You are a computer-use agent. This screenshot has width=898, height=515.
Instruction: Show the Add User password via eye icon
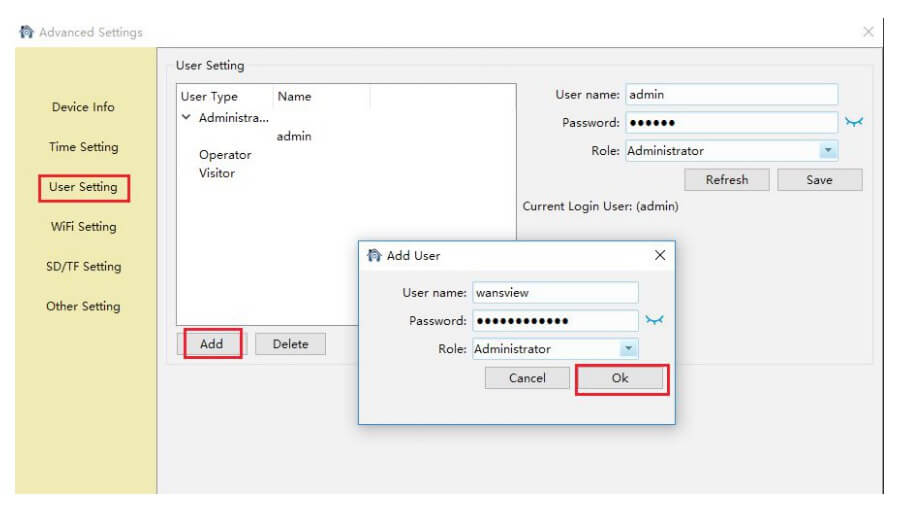pos(654,320)
